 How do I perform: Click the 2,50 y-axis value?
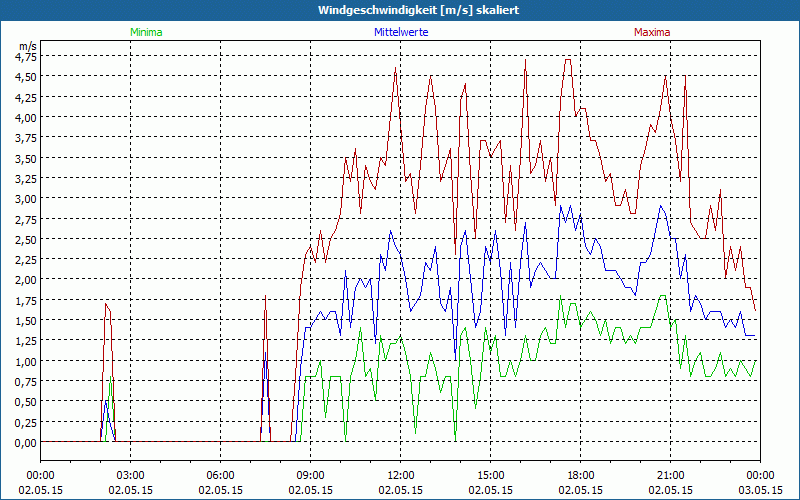point(26,239)
